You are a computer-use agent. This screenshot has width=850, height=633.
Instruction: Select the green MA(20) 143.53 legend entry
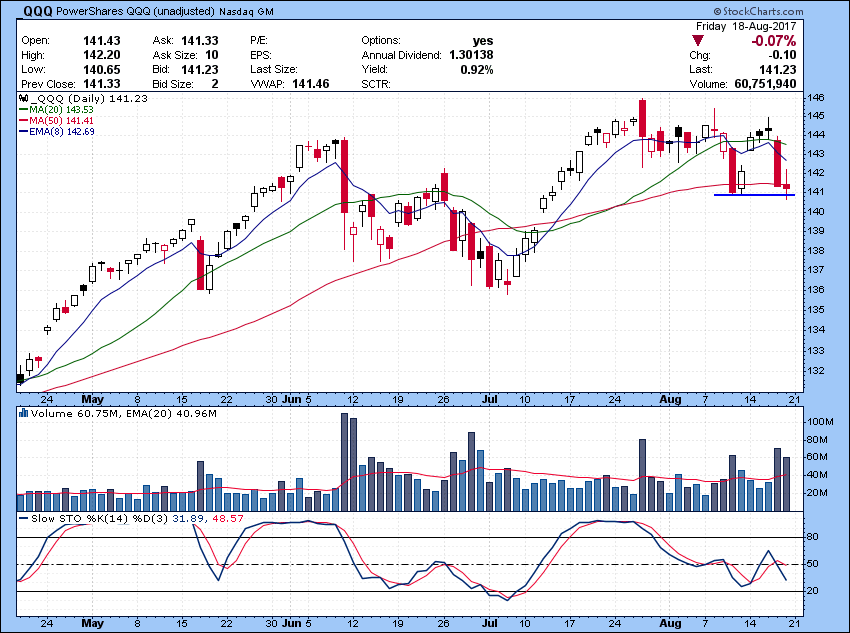pyautogui.click(x=56, y=109)
